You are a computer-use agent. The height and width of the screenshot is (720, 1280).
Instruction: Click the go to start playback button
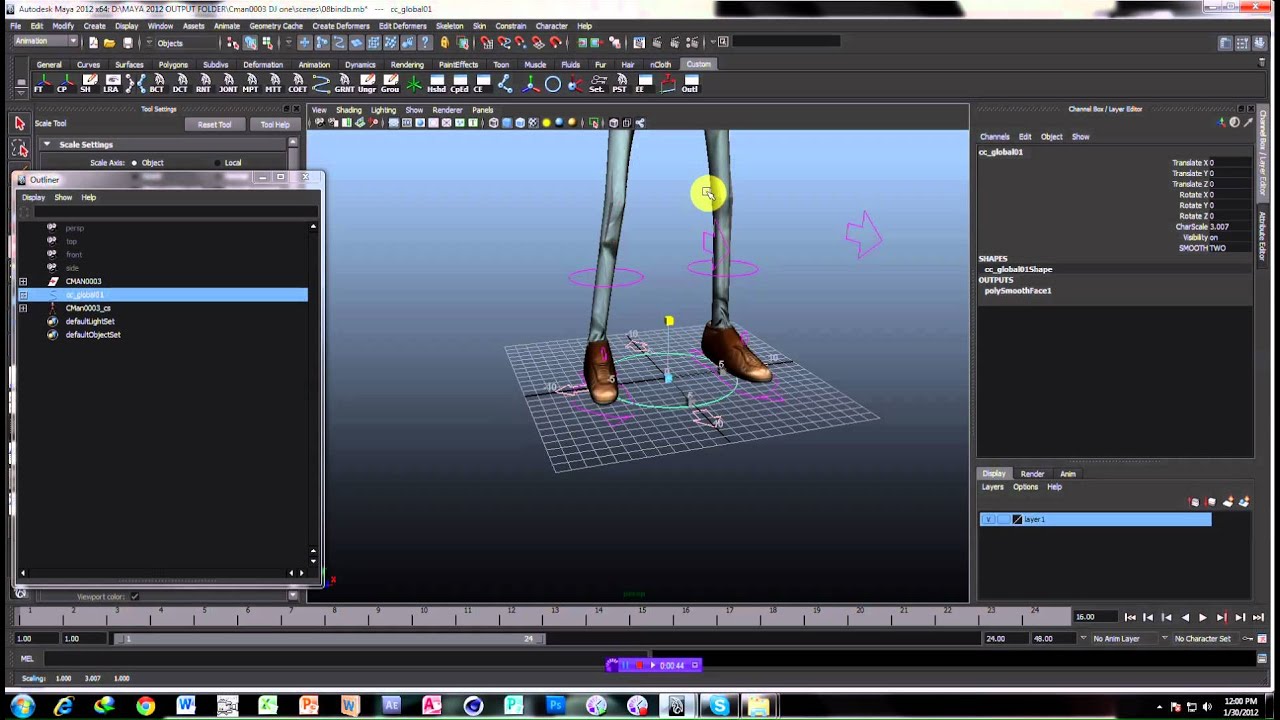pos(1129,618)
